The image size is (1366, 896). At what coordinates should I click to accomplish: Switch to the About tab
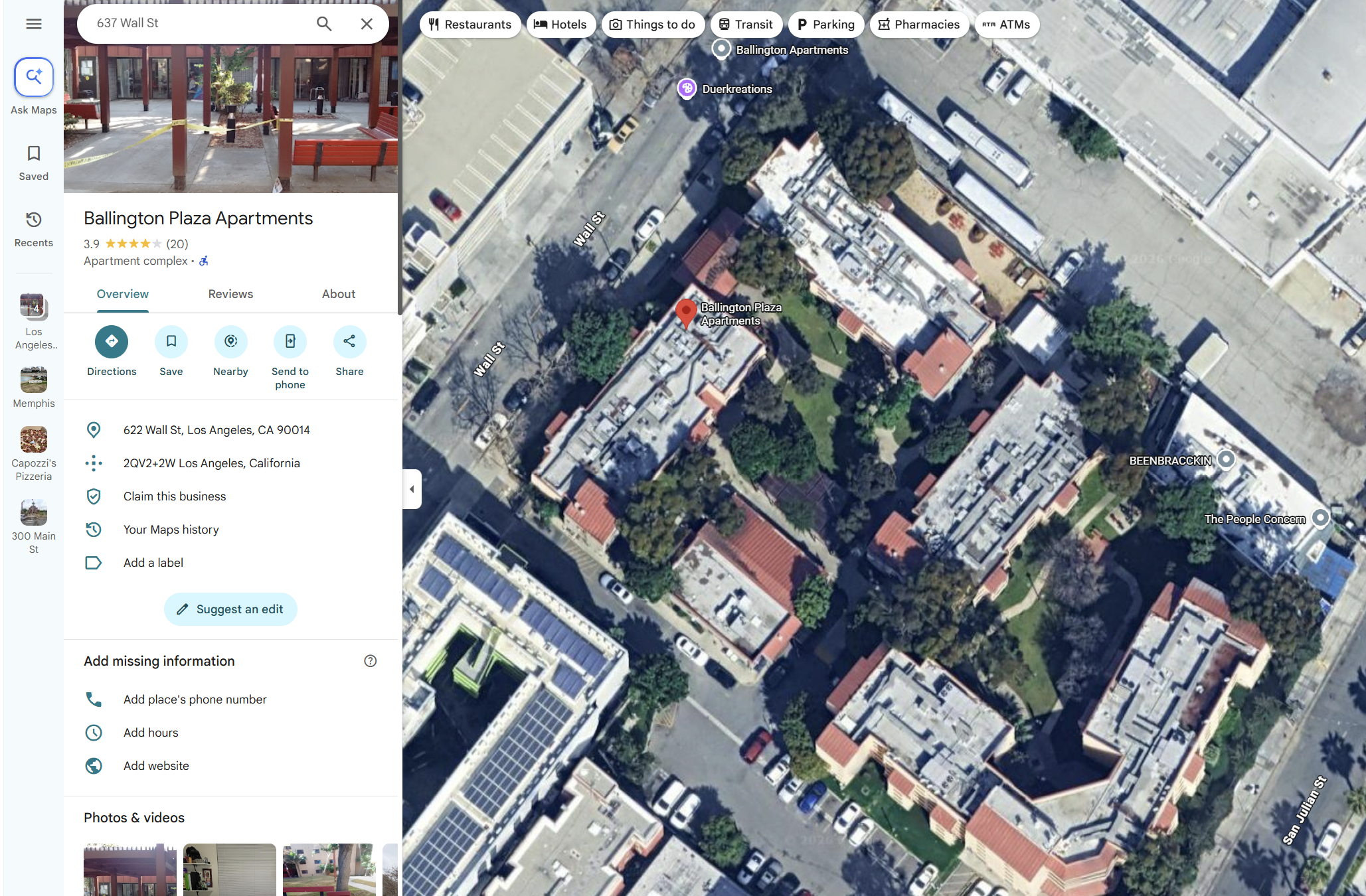click(x=339, y=294)
